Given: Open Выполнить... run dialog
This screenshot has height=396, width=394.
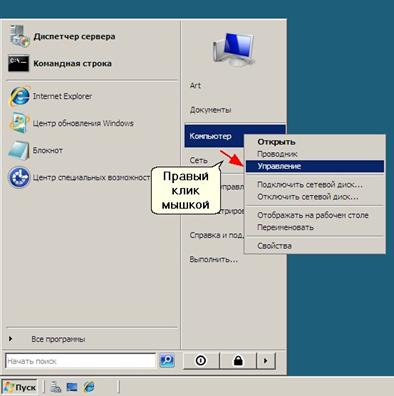Looking at the screenshot, I should pyautogui.click(x=214, y=259).
